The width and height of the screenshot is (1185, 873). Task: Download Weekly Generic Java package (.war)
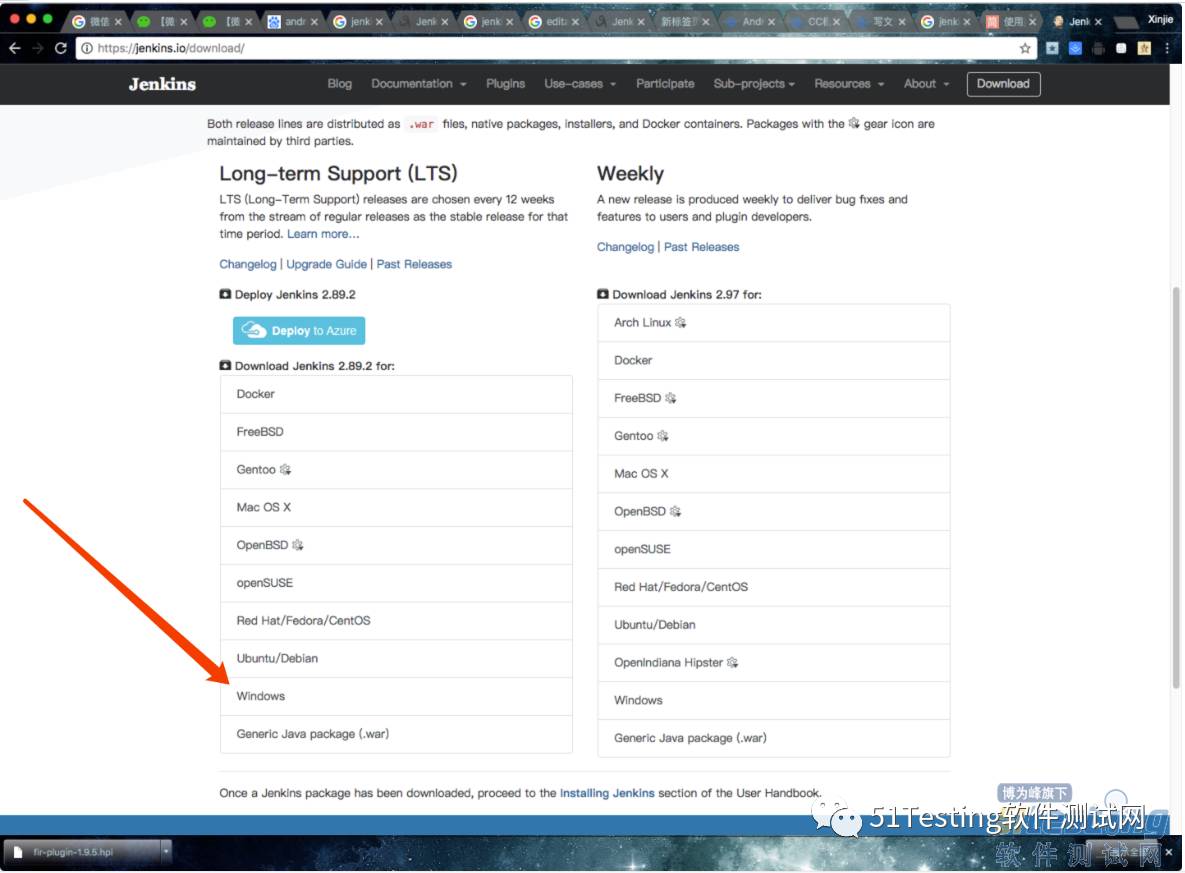pos(774,738)
